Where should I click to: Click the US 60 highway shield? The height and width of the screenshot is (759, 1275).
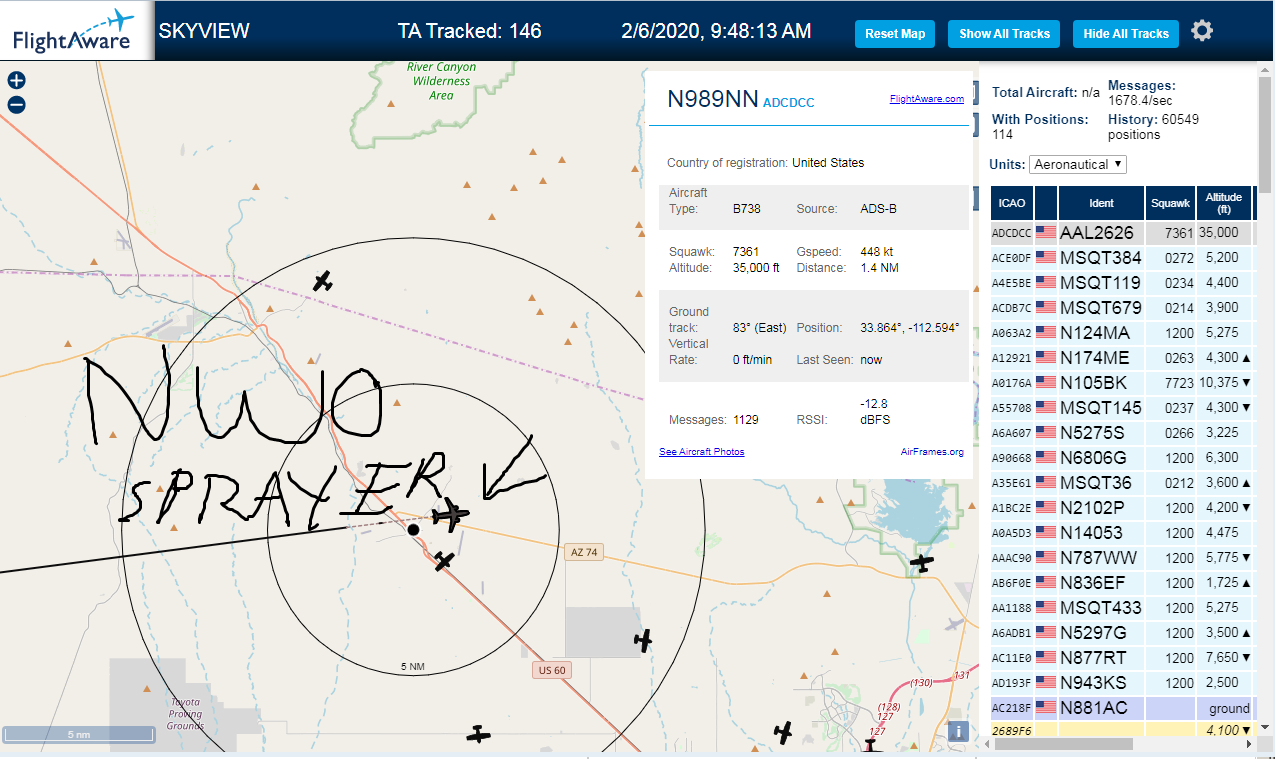(550, 670)
